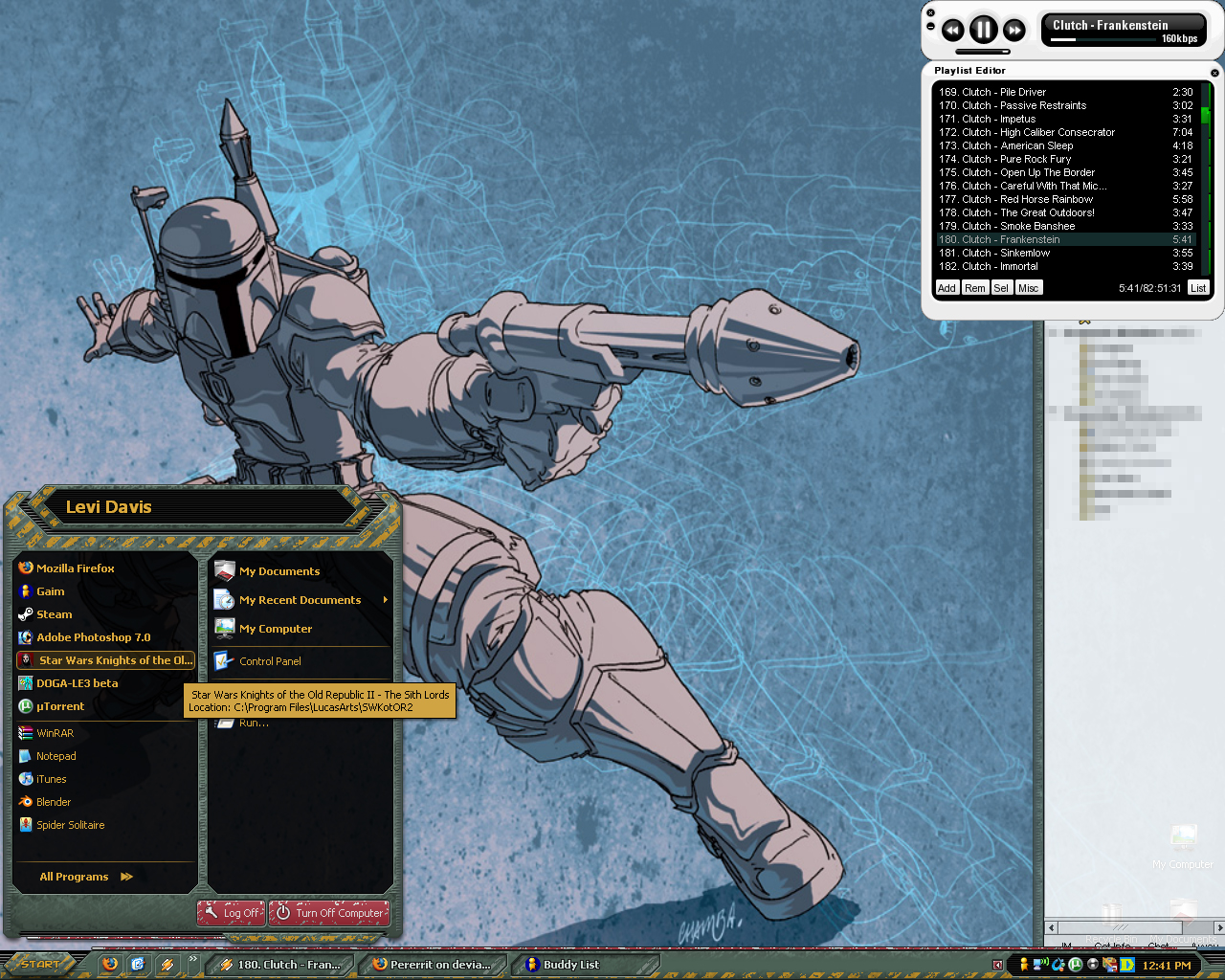Image resolution: width=1225 pixels, height=980 pixels.
Task: Click buddy list horizontal scrollbar left arrow
Action: coord(1051,927)
